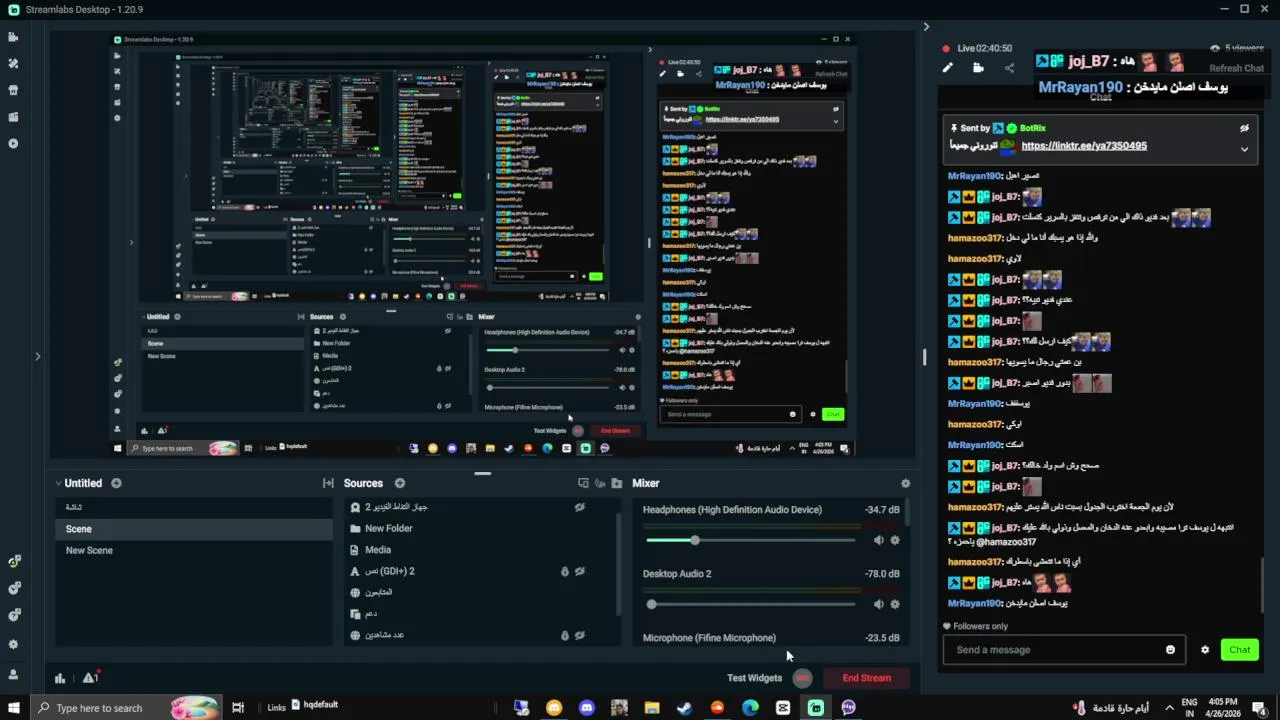Hide the pinned BotRix message

tap(1244, 128)
